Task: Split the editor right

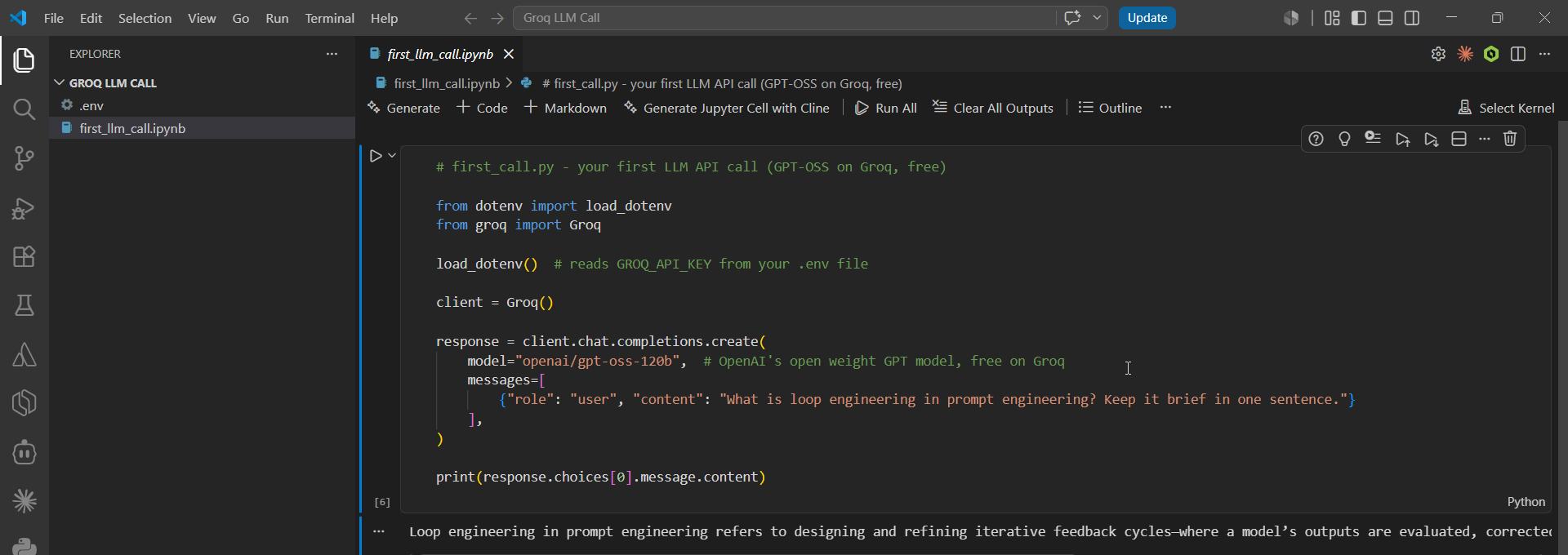Action: [1518, 54]
